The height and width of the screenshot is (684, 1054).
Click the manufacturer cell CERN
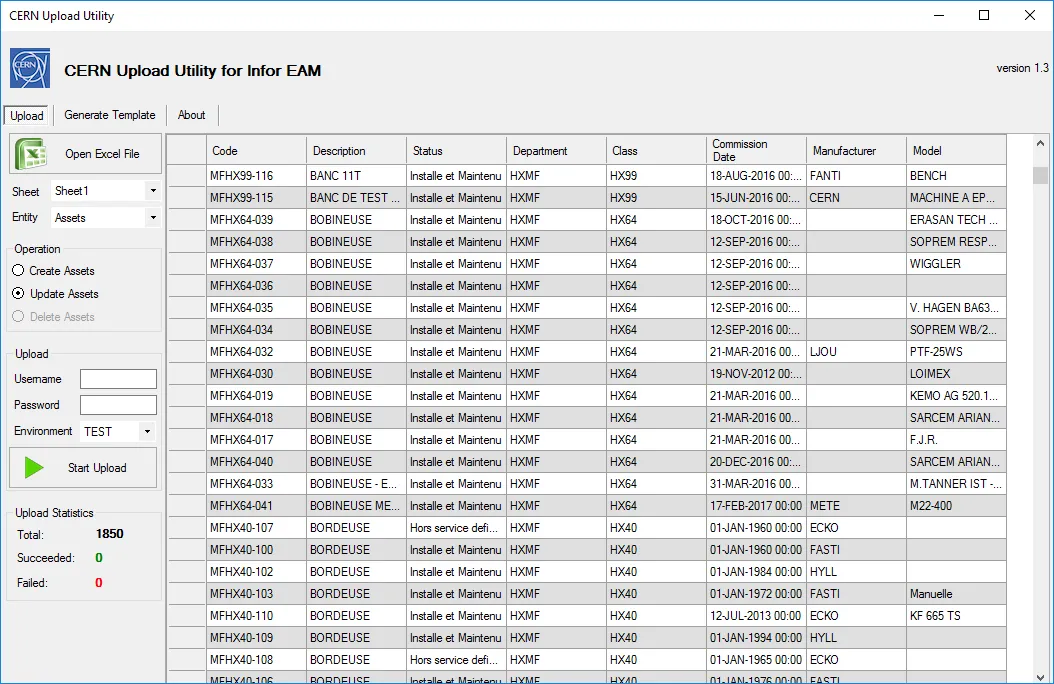(x=856, y=198)
